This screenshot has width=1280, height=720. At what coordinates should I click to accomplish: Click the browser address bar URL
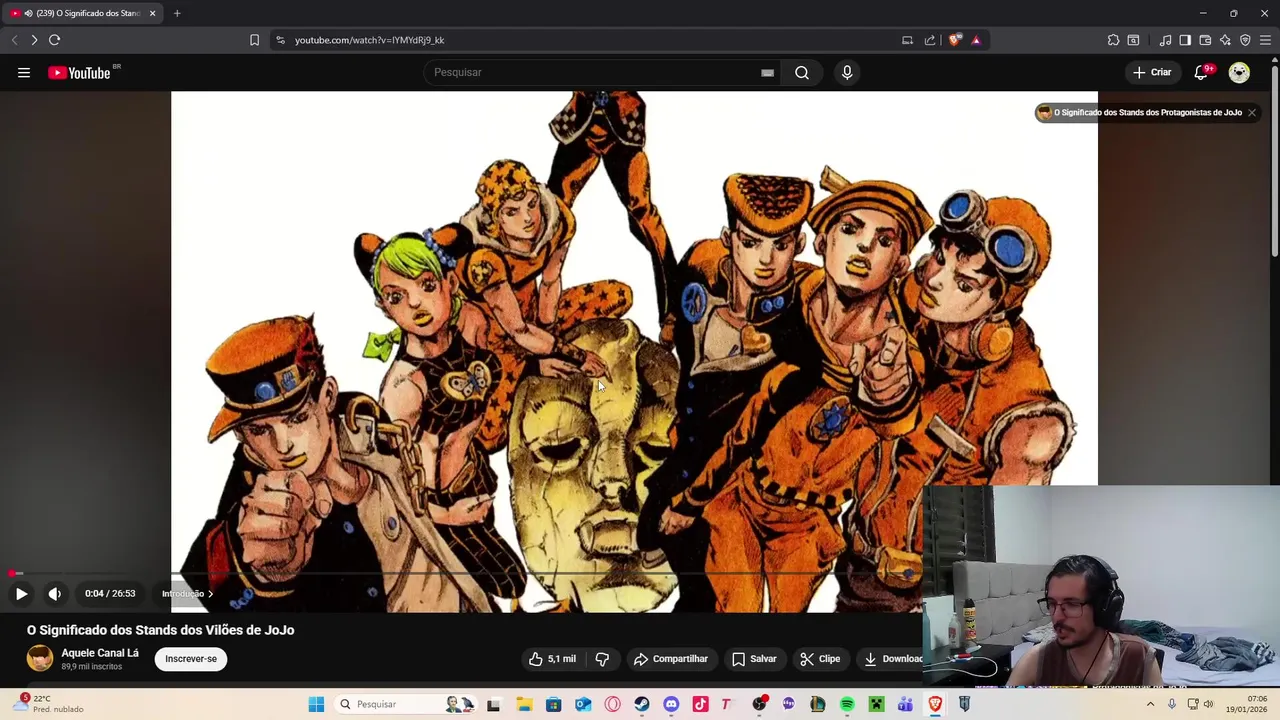[369, 40]
